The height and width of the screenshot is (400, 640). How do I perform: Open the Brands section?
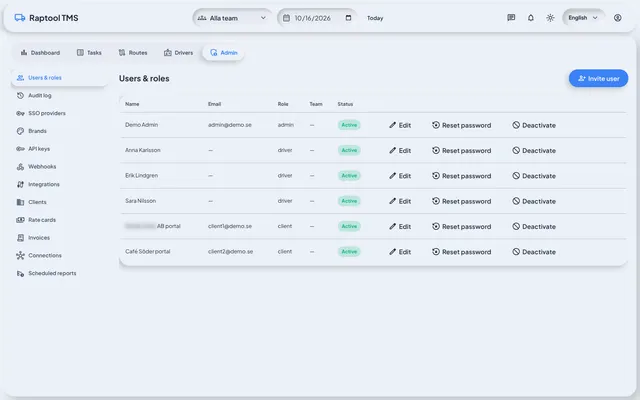[60, 131]
